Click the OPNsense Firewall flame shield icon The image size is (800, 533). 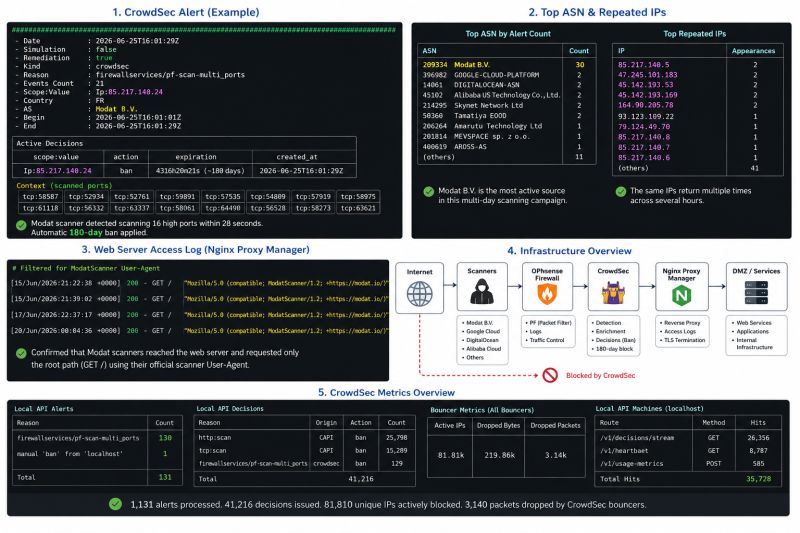[547, 294]
